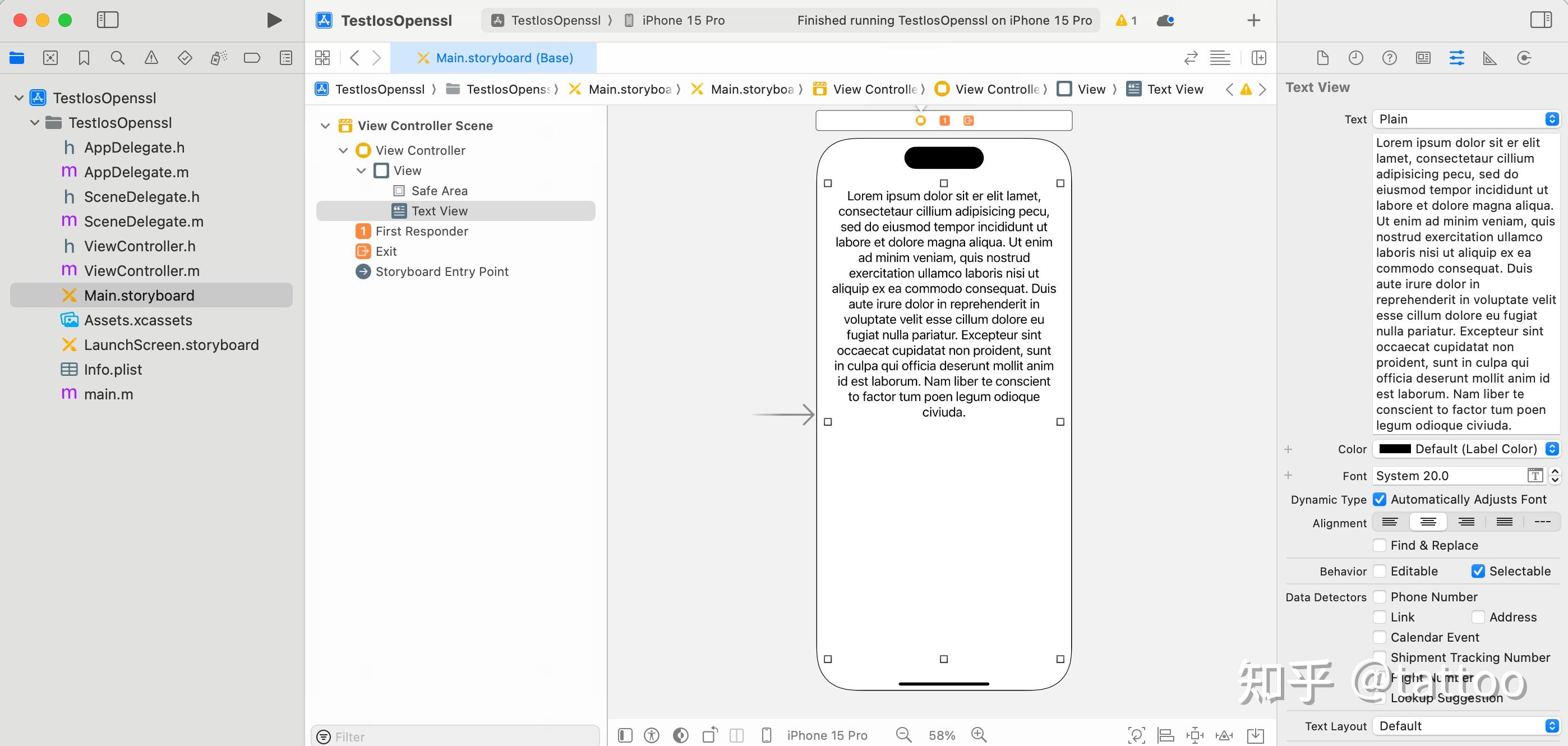Click the Zoom in magnifier icon
This screenshot has width=1568, height=746.
click(979, 735)
